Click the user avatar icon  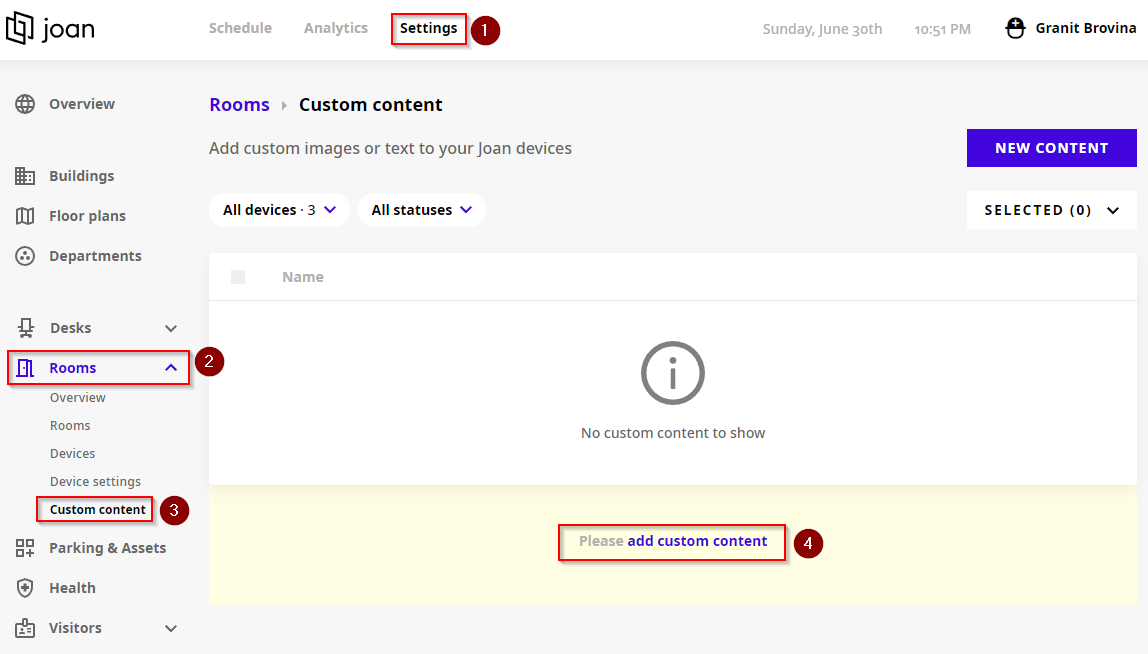coord(1015,29)
